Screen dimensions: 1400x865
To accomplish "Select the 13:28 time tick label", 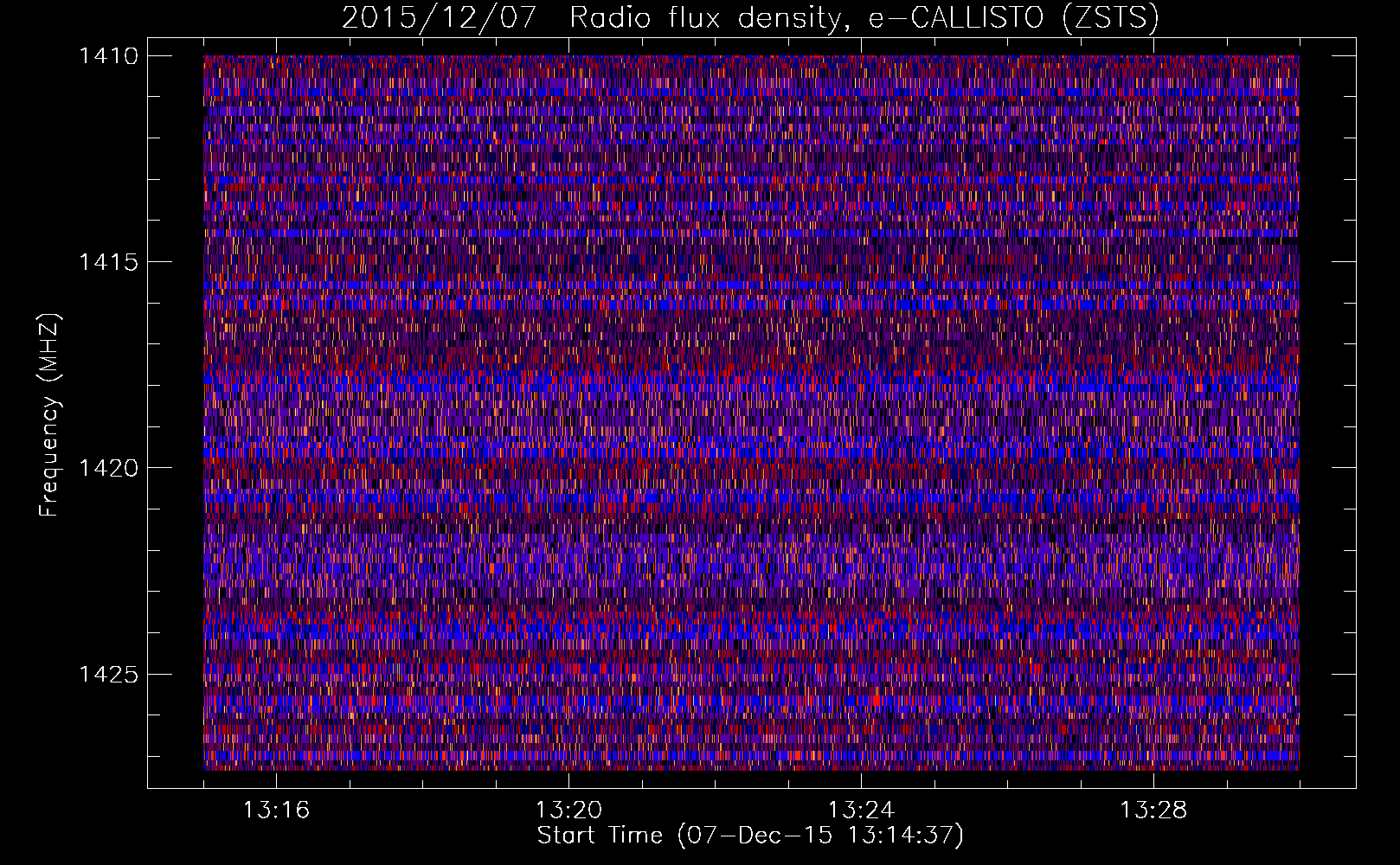I will [x=1153, y=811].
